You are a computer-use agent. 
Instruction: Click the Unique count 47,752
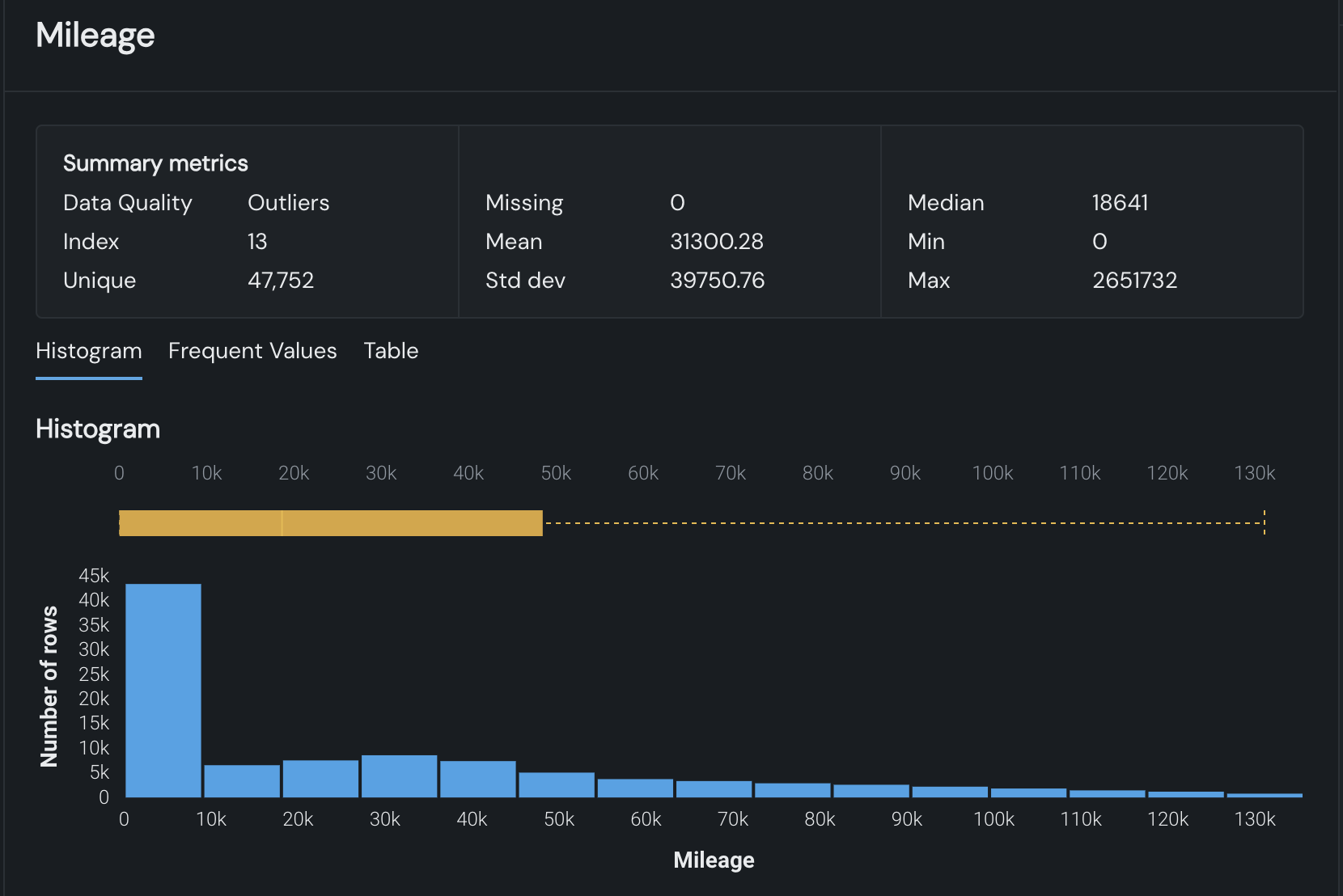click(281, 281)
